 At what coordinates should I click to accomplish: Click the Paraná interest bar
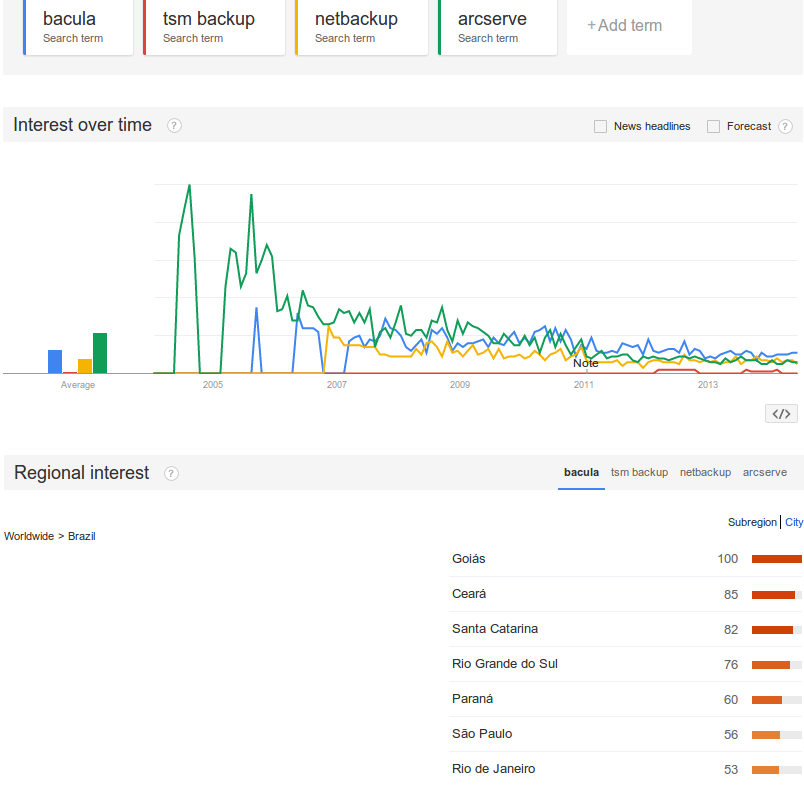point(776,700)
